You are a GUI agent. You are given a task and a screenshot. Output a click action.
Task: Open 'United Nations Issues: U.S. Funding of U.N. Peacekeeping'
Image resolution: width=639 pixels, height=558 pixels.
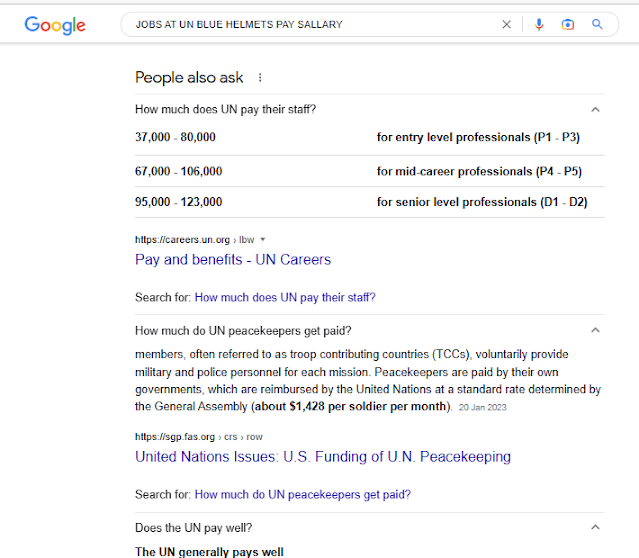323,457
